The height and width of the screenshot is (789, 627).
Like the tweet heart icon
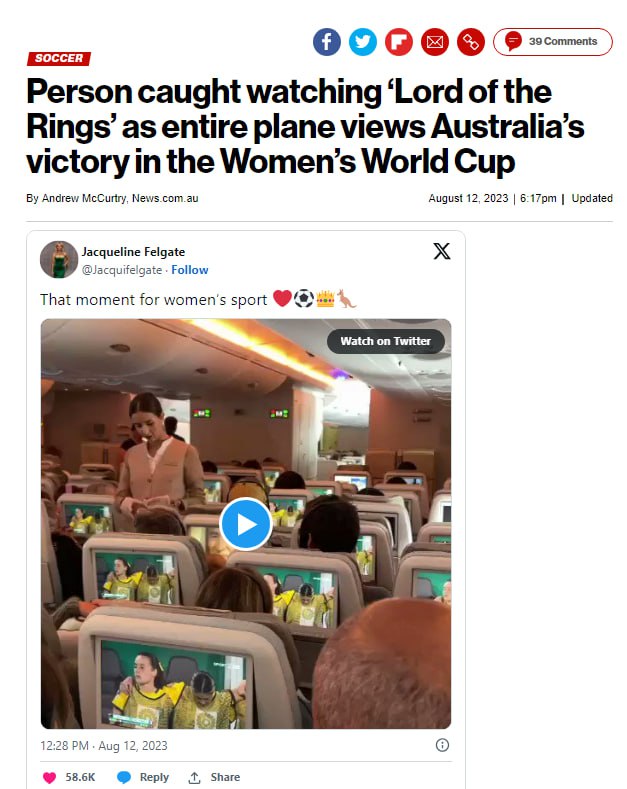(x=49, y=777)
